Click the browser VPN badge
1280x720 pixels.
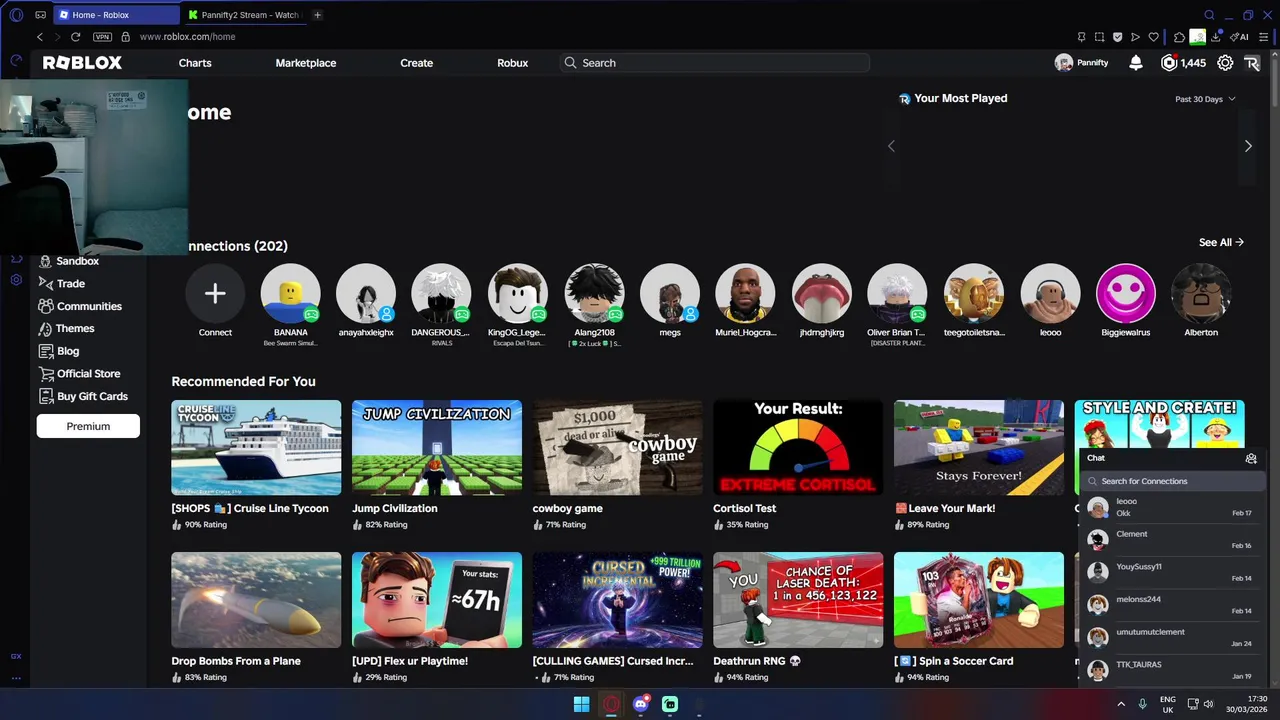(102, 37)
